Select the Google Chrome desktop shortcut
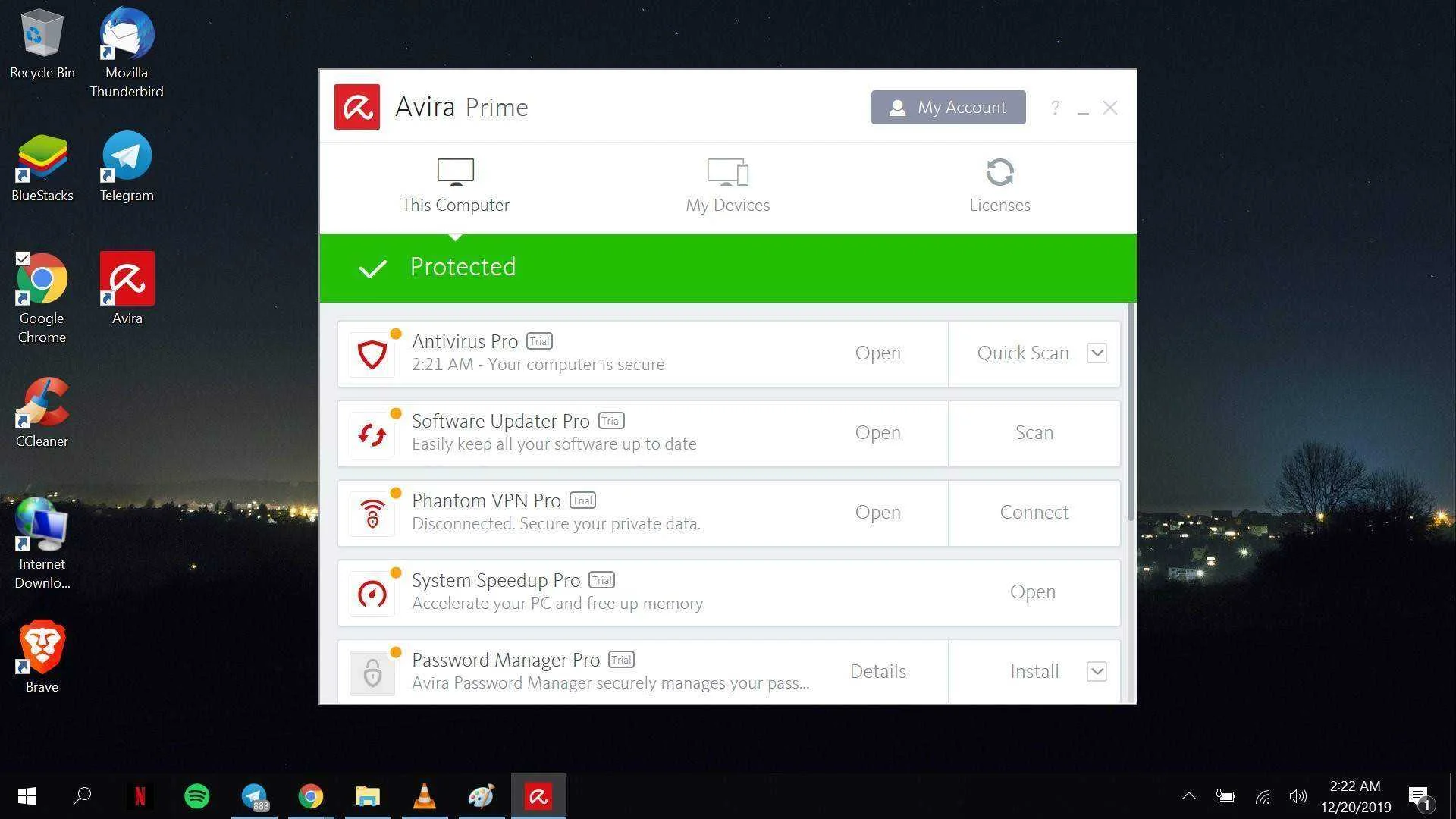 (42, 299)
